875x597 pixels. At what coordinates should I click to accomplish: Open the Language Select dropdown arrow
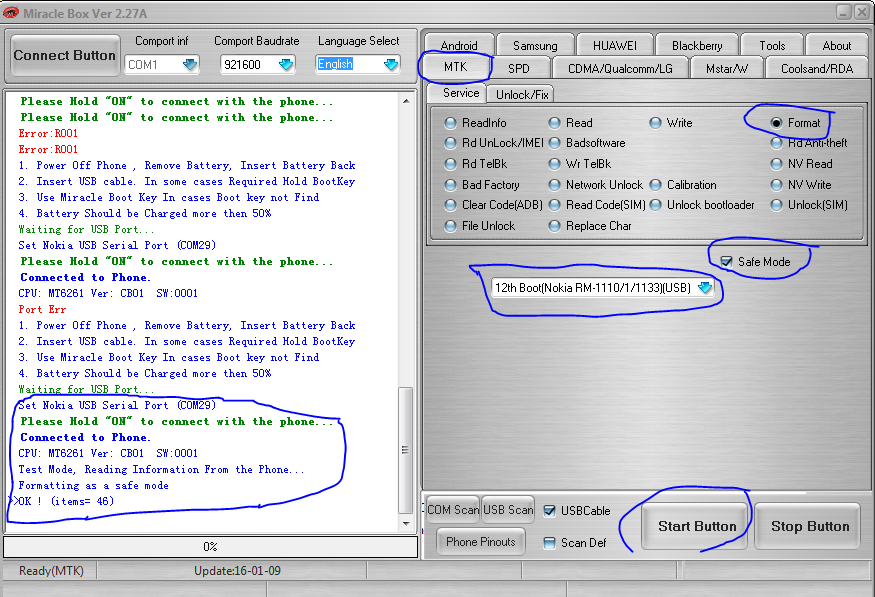[391, 64]
